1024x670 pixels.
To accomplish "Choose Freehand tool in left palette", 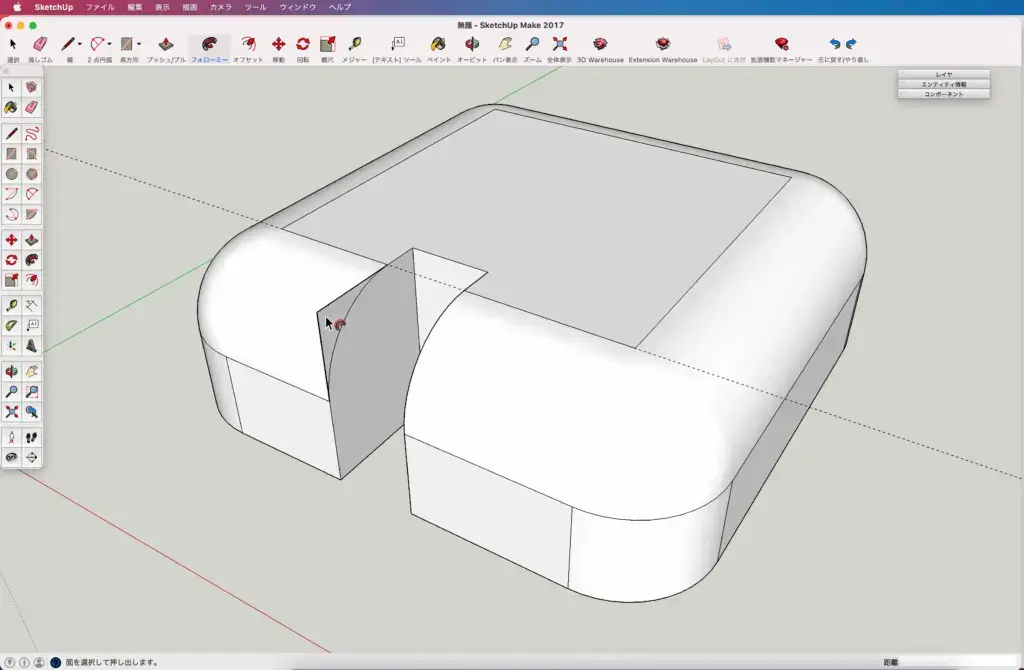I will 31,134.
